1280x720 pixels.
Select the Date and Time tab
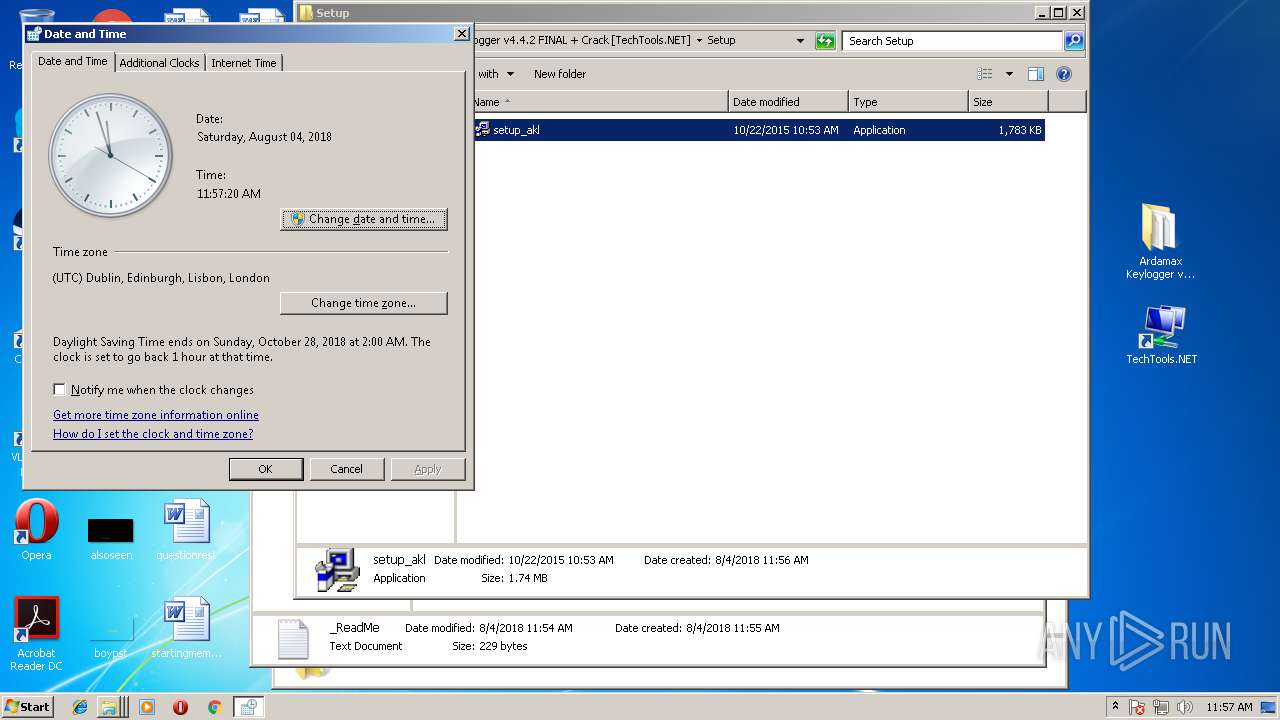click(x=72, y=61)
